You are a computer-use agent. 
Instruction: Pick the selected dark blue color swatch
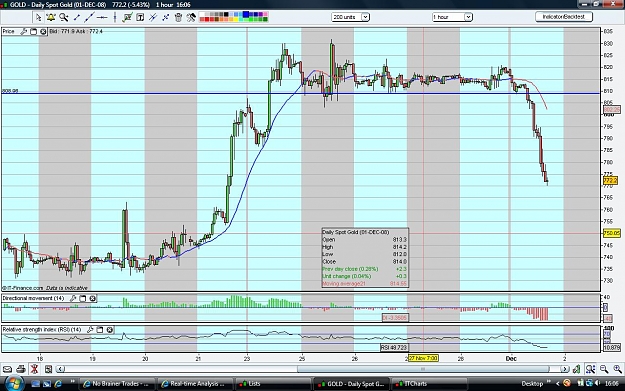tap(246, 14)
